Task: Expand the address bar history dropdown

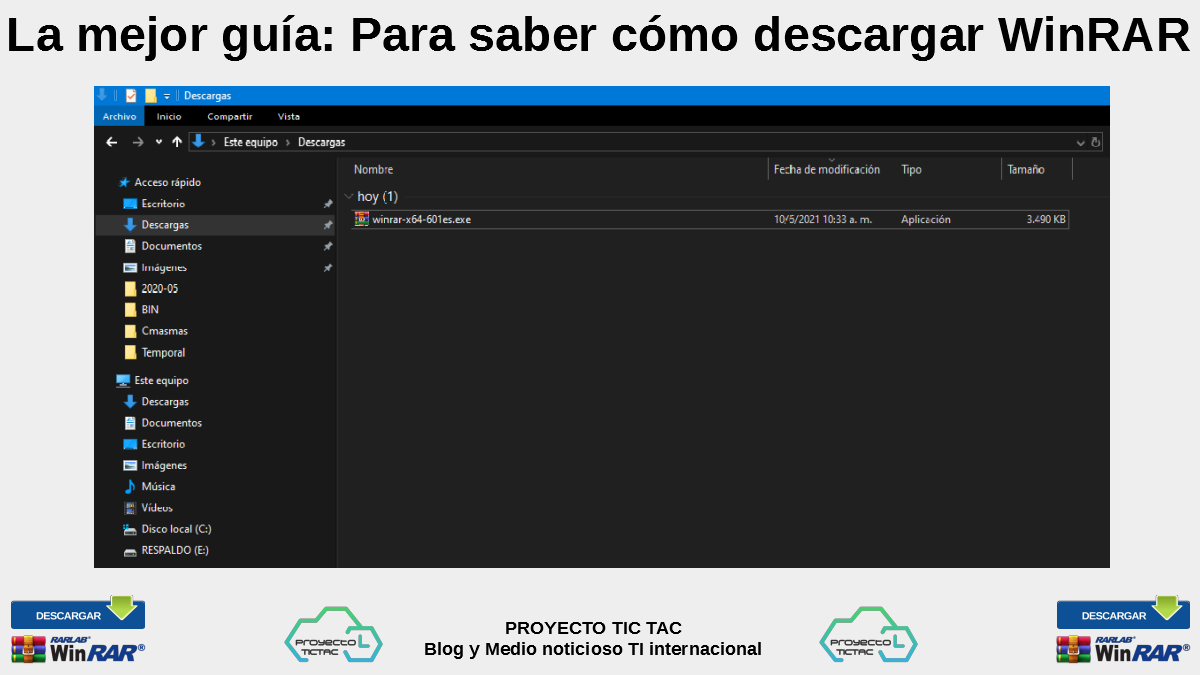Action: [1080, 142]
